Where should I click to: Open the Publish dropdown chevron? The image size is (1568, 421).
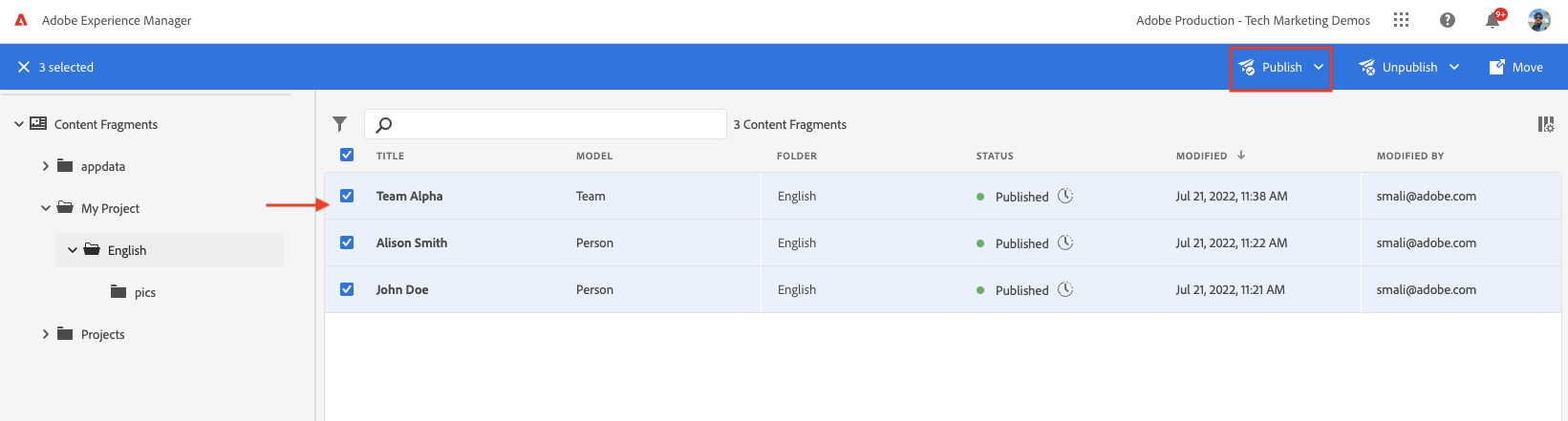coord(1319,67)
